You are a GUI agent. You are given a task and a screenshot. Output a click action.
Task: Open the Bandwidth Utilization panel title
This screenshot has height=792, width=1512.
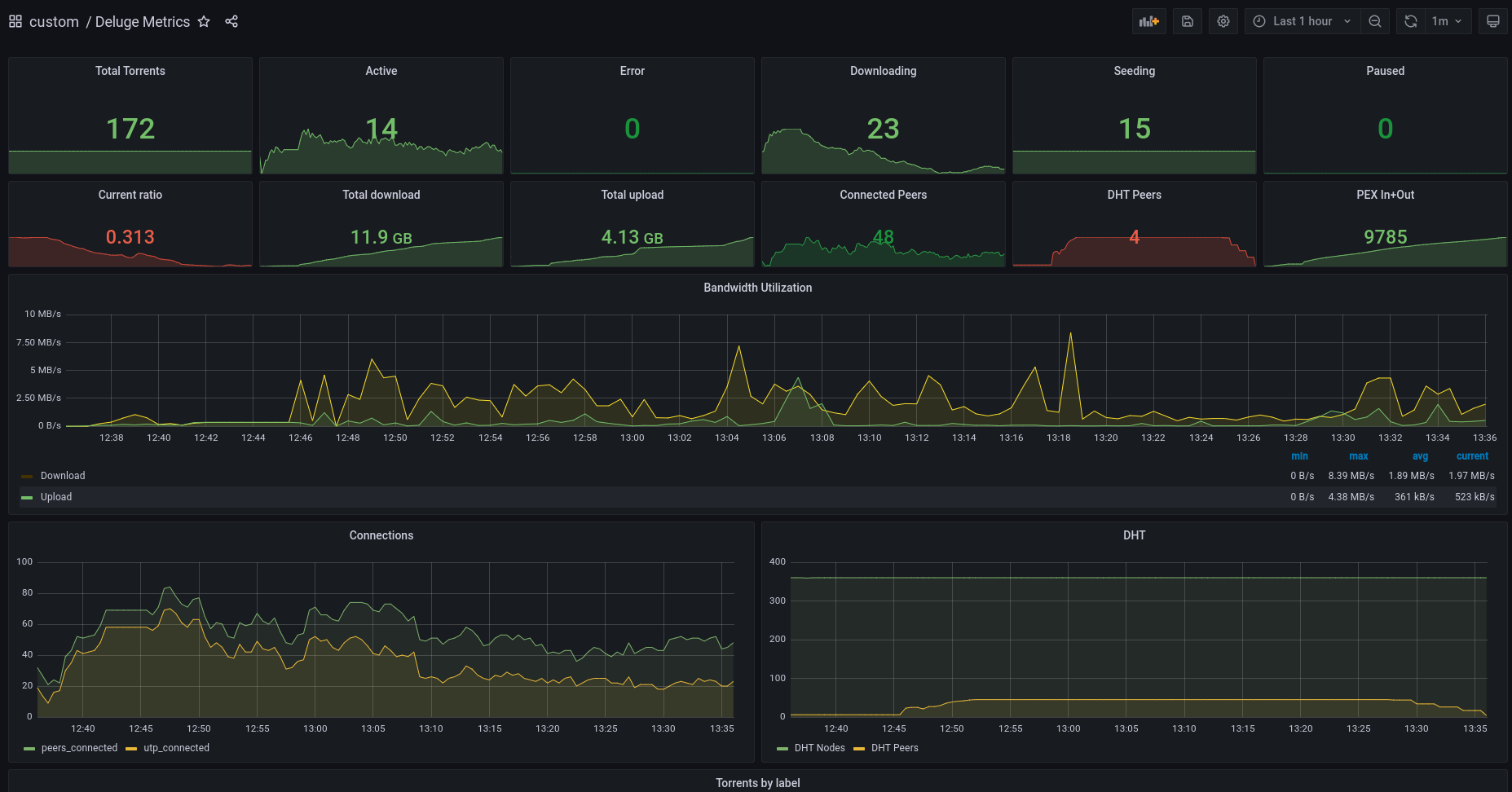[758, 288]
